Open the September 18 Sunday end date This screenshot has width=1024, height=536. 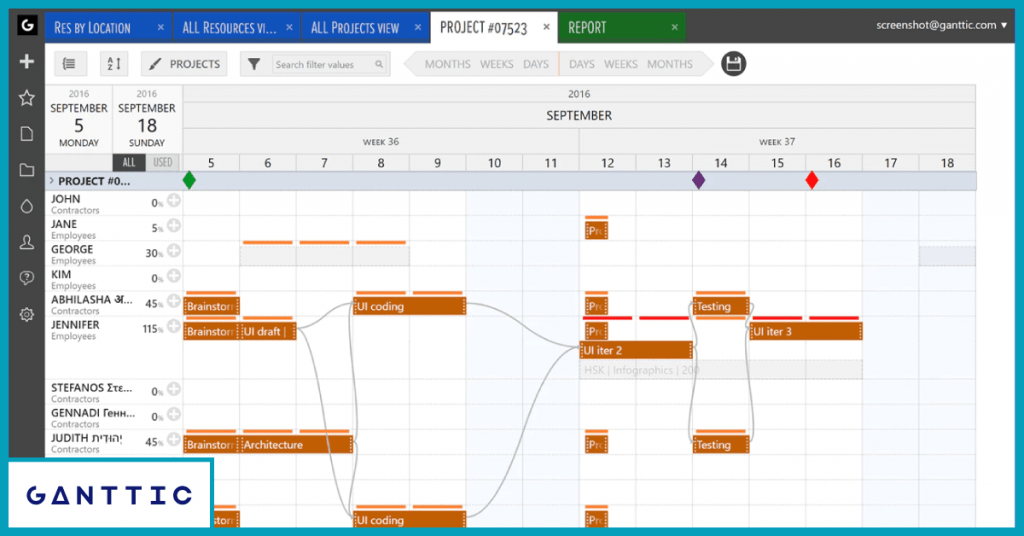tap(147, 119)
